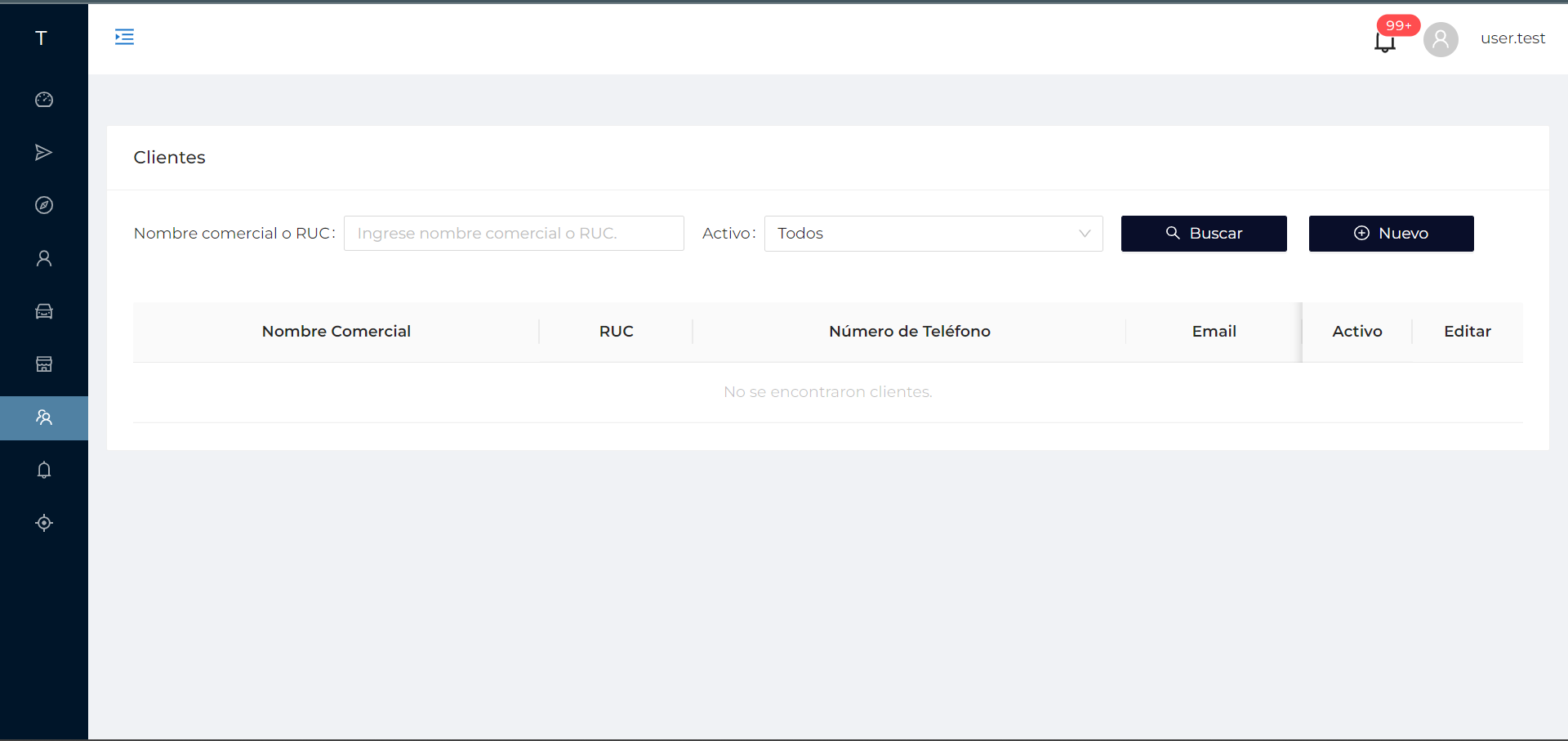Click the Número de Teléfono column header
Screen dimensions: 1568x741
click(x=910, y=332)
